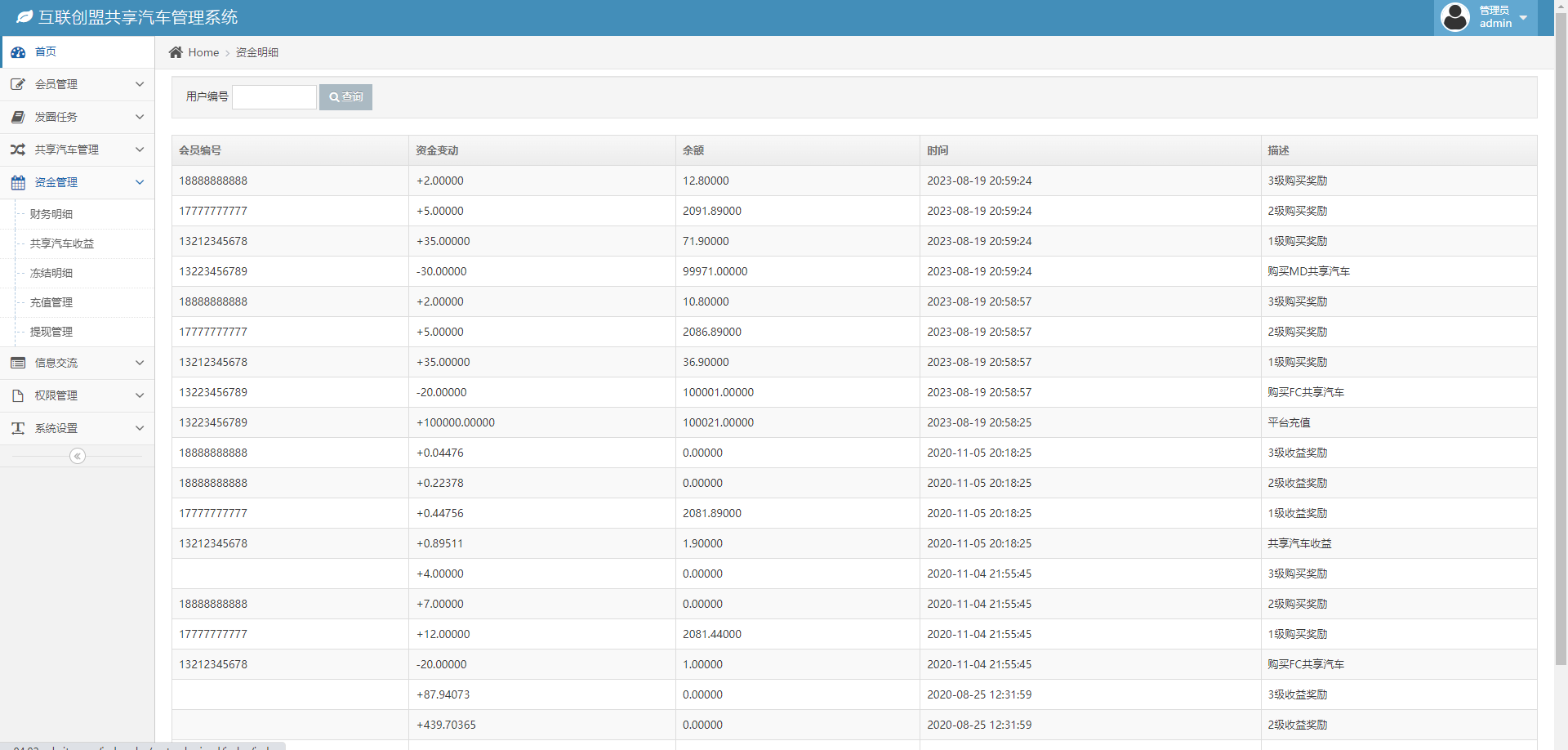The width and height of the screenshot is (1568, 750).
Task: Expand the 系统设置 menu chevron
Action: tap(140, 428)
